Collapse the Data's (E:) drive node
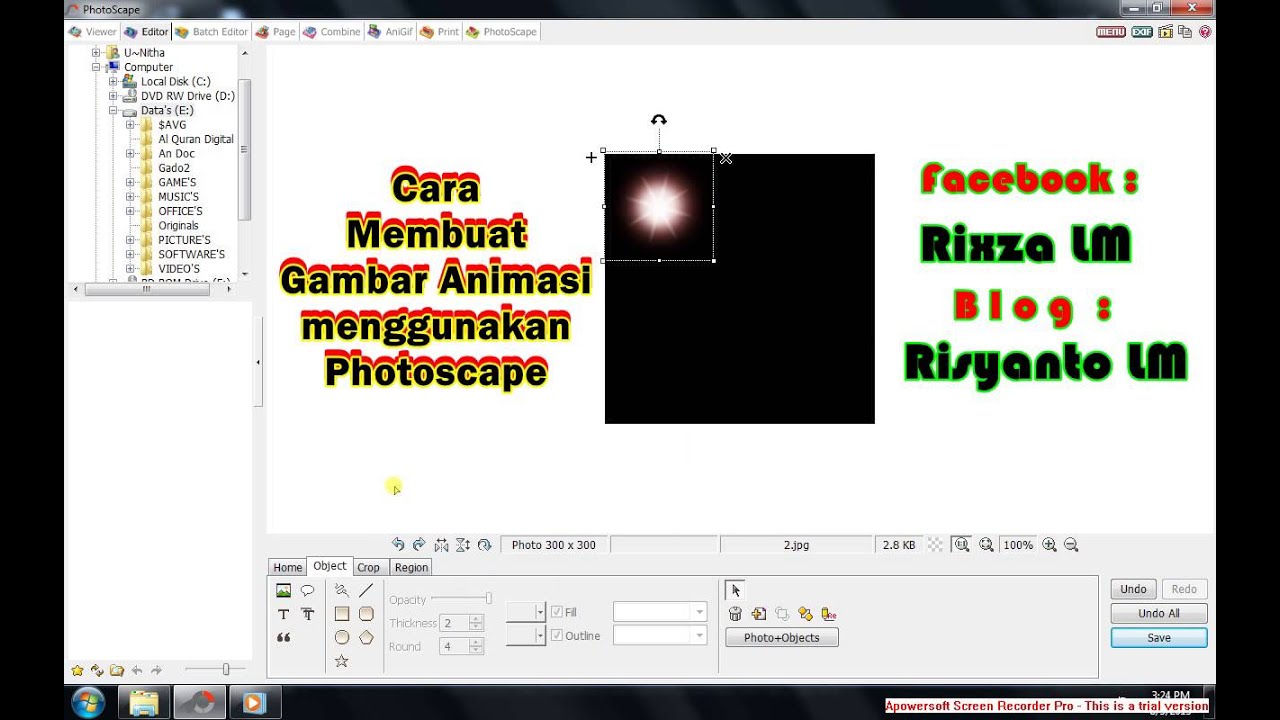 pyautogui.click(x=113, y=110)
